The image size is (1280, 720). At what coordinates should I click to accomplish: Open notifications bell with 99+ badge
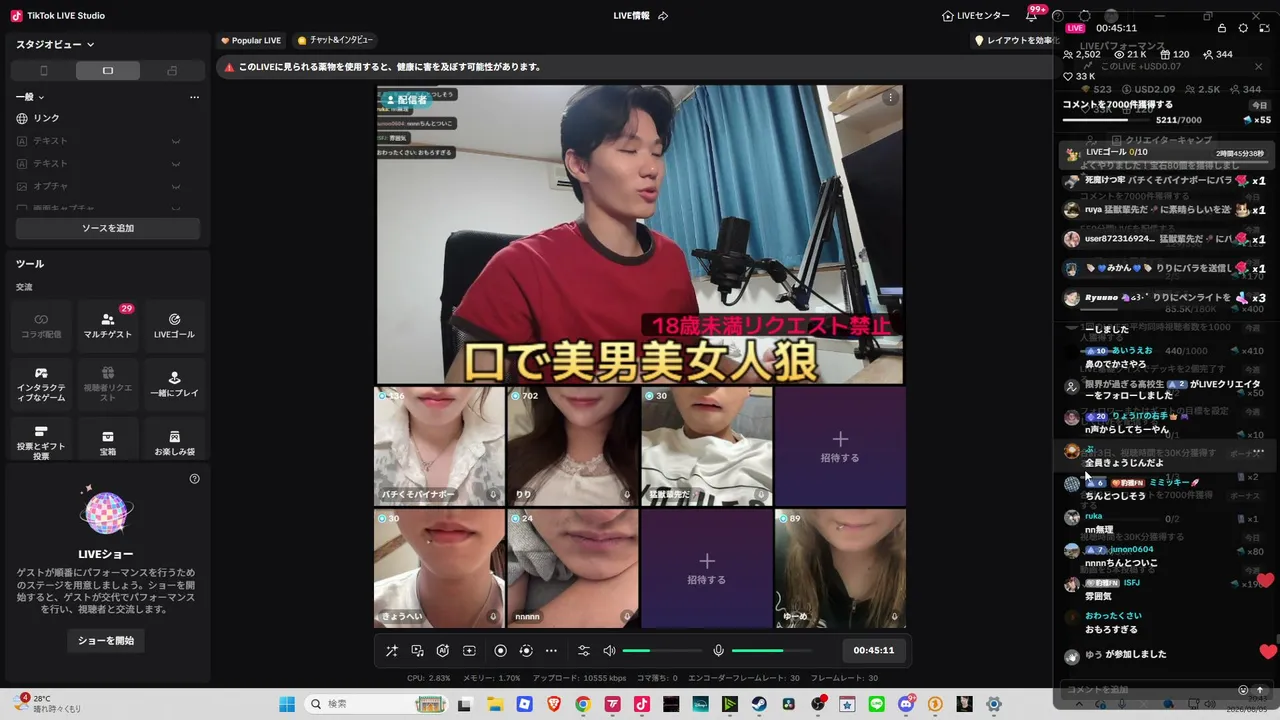pyautogui.click(x=1032, y=15)
